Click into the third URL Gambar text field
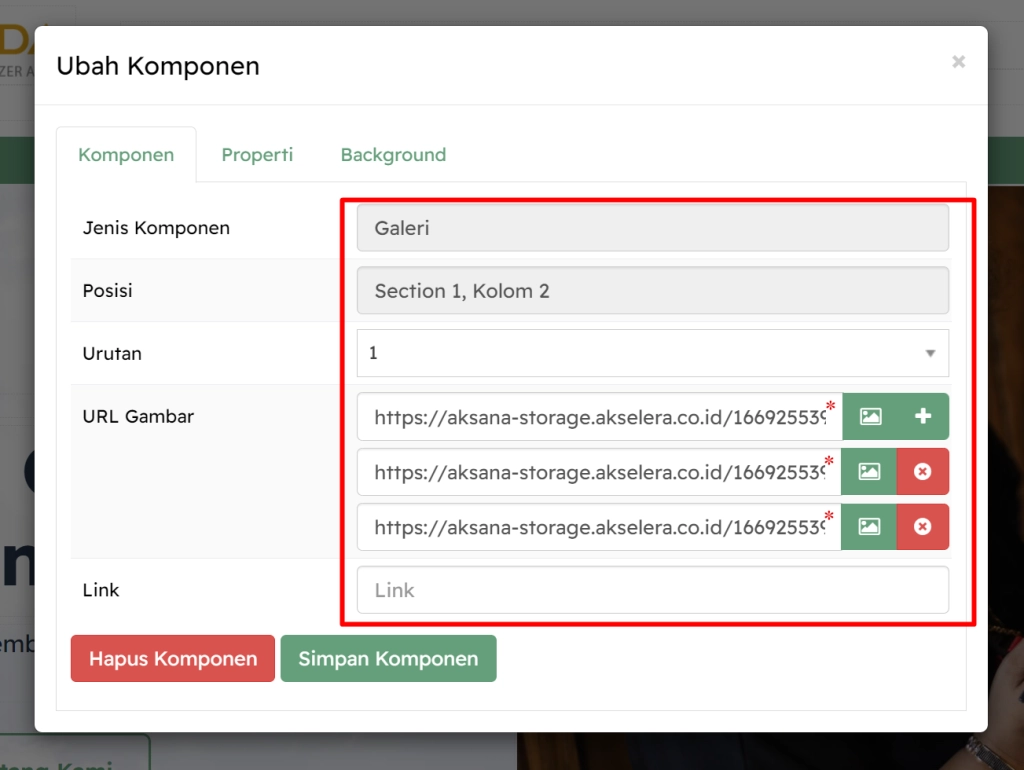 click(598, 527)
